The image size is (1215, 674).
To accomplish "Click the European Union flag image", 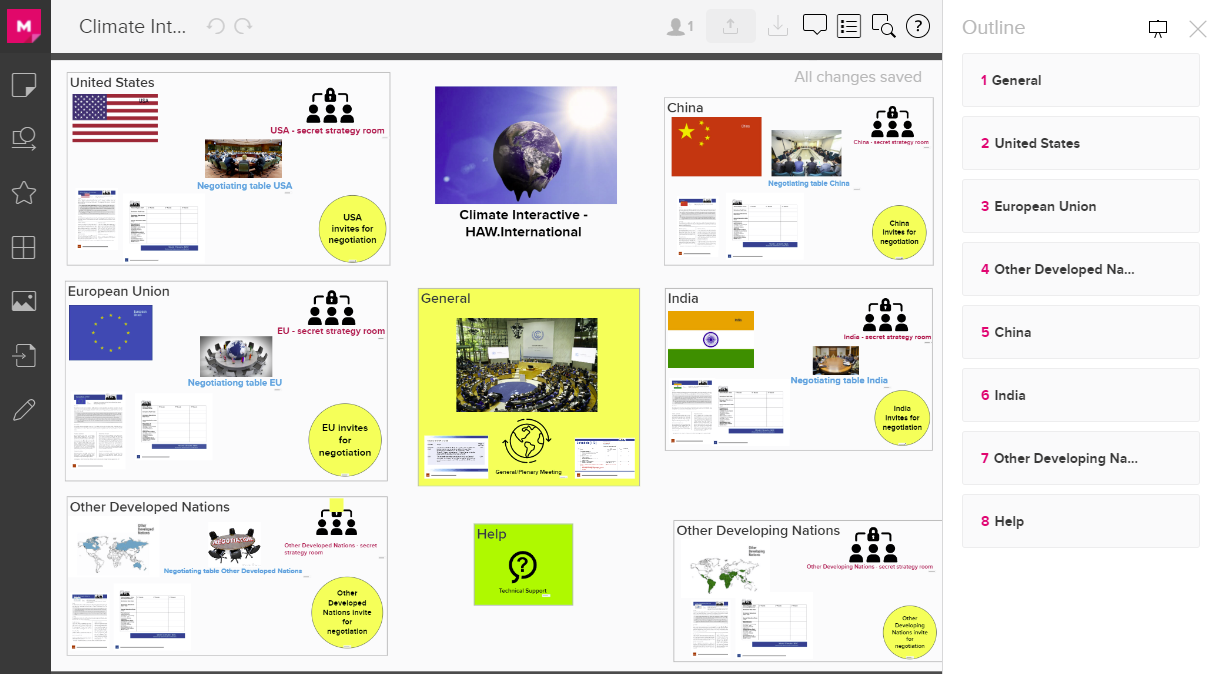I will [111, 333].
